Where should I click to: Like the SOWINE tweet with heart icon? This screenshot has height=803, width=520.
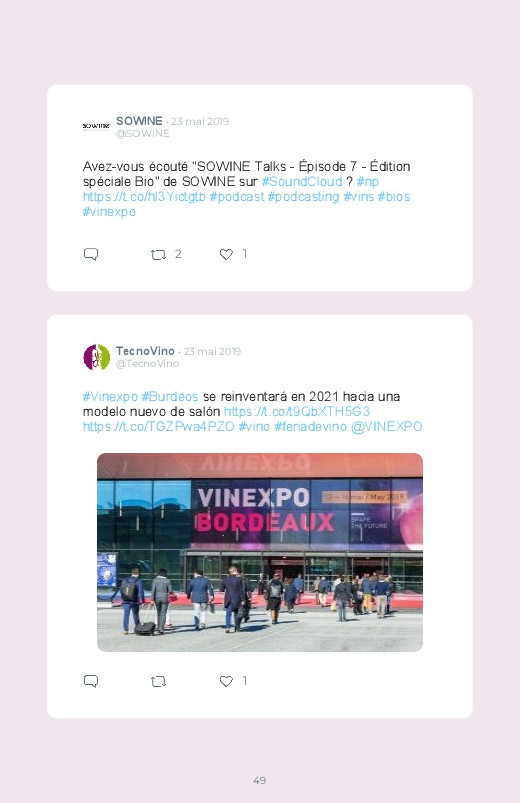tap(226, 254)
